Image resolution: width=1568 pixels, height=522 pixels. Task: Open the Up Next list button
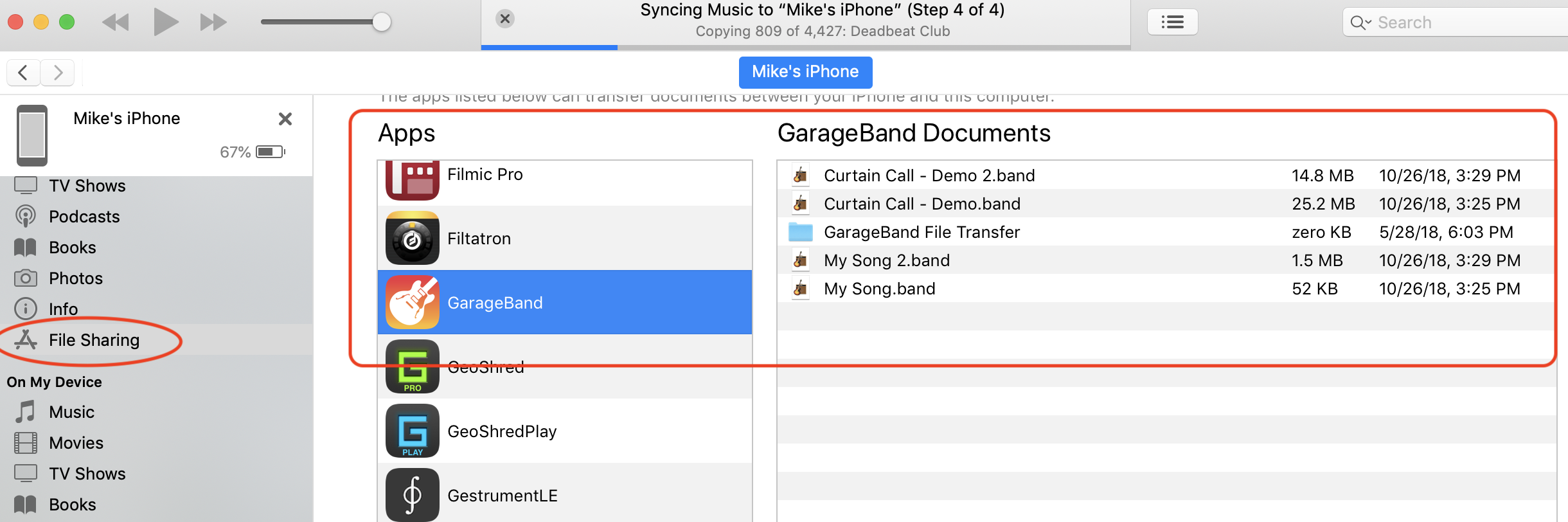pos(1173,22)
